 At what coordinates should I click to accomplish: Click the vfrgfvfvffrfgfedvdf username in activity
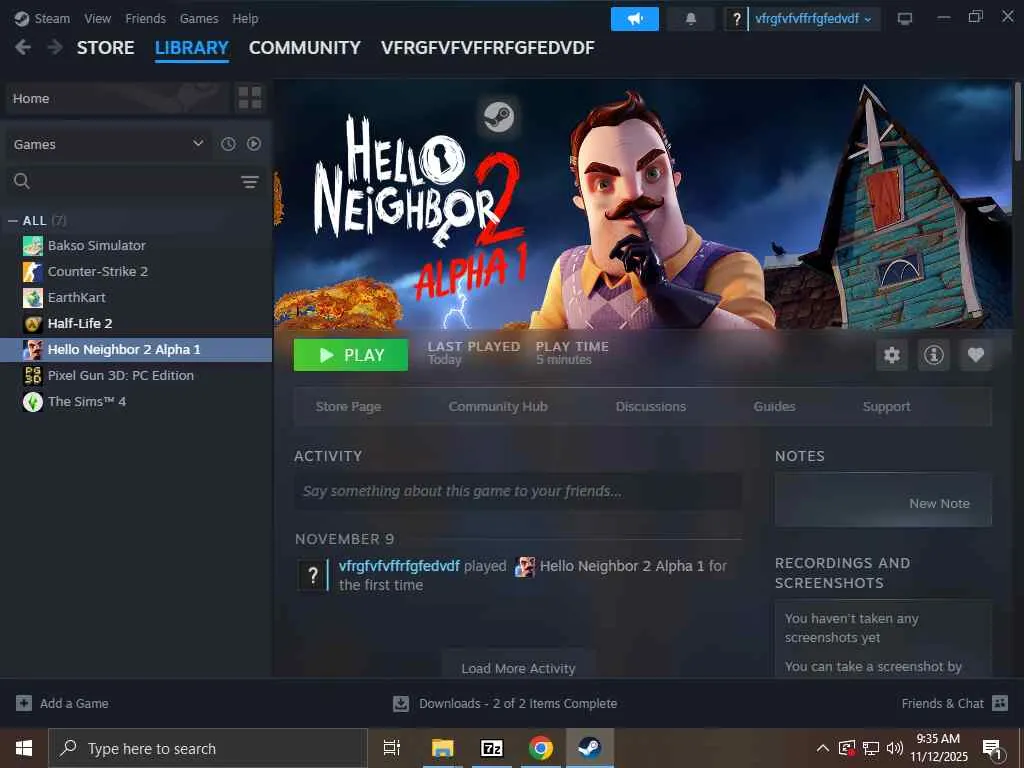pyautogui.click(x=399, y=566)
